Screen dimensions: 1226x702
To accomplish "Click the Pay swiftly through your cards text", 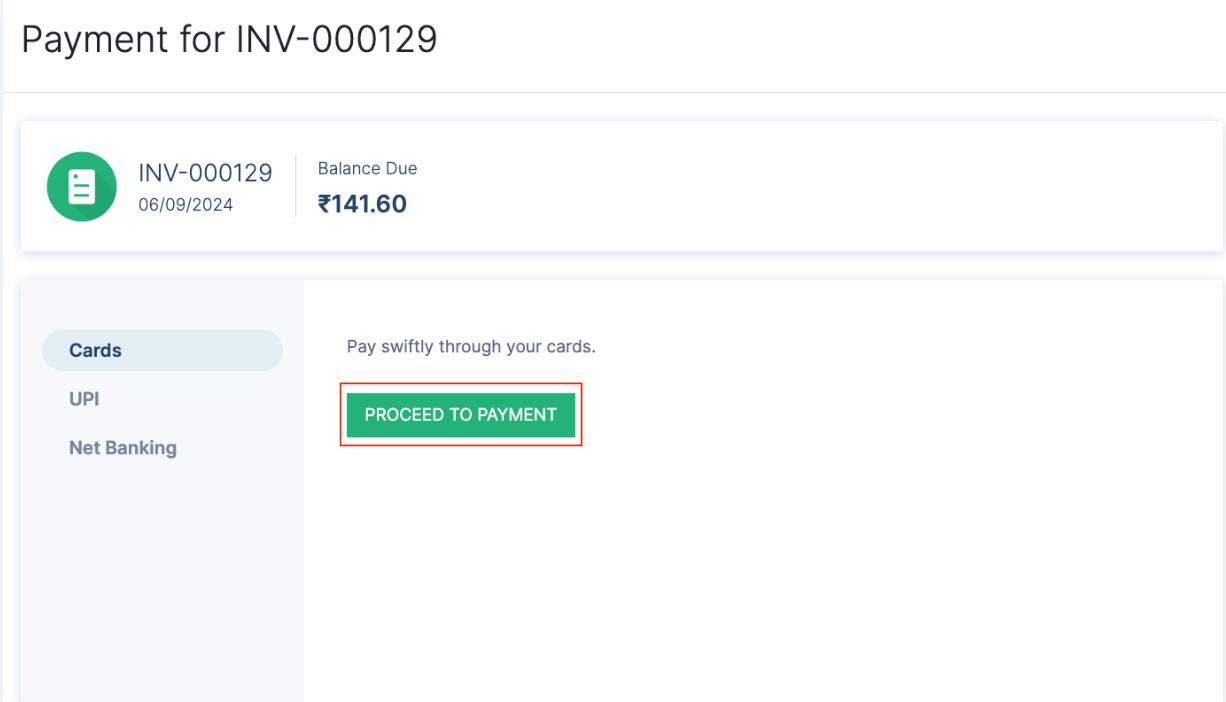I will pos(471,346).
